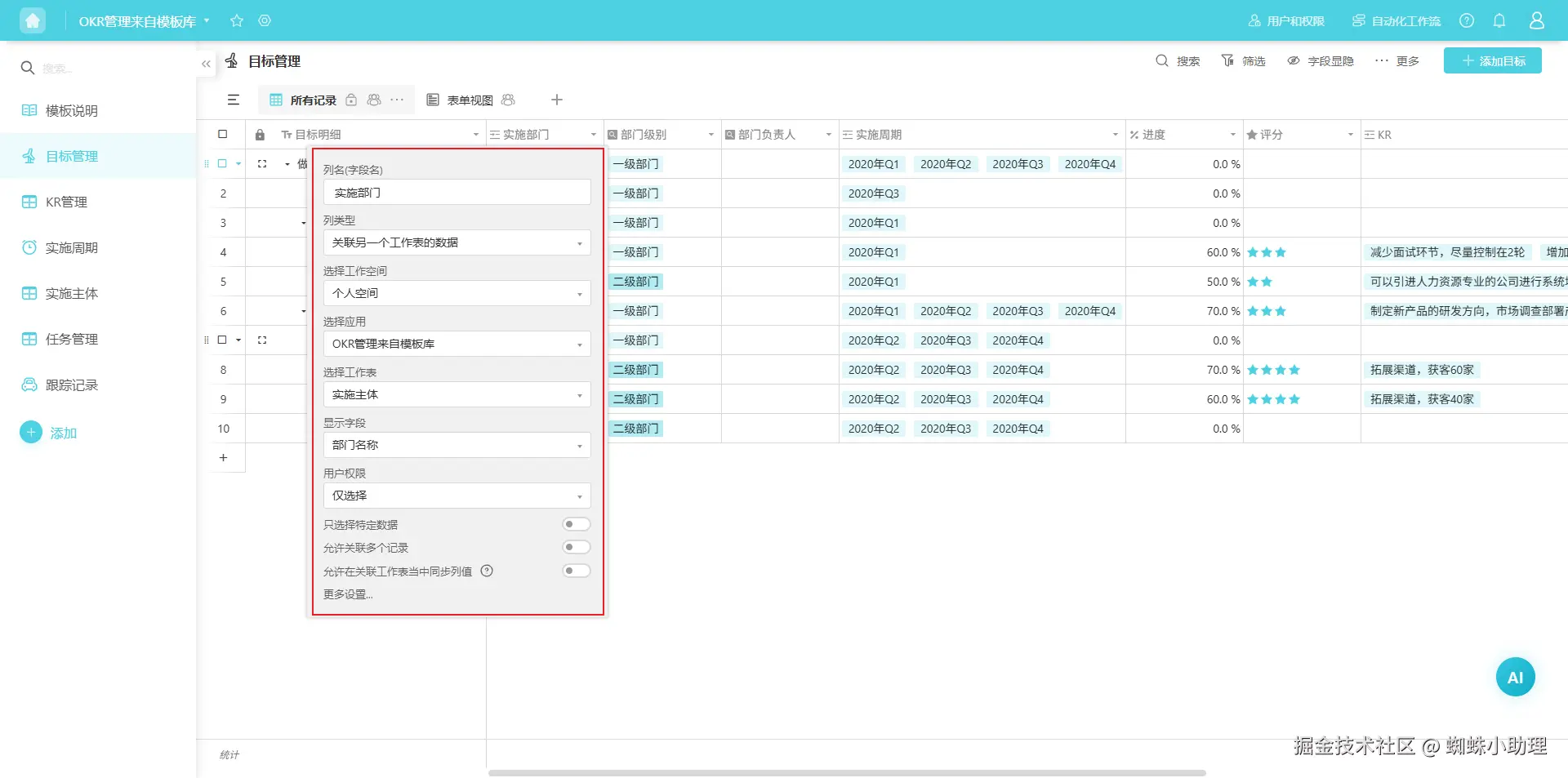
Task: Tick the checkbox on the first row
Action: pos(222,163)
